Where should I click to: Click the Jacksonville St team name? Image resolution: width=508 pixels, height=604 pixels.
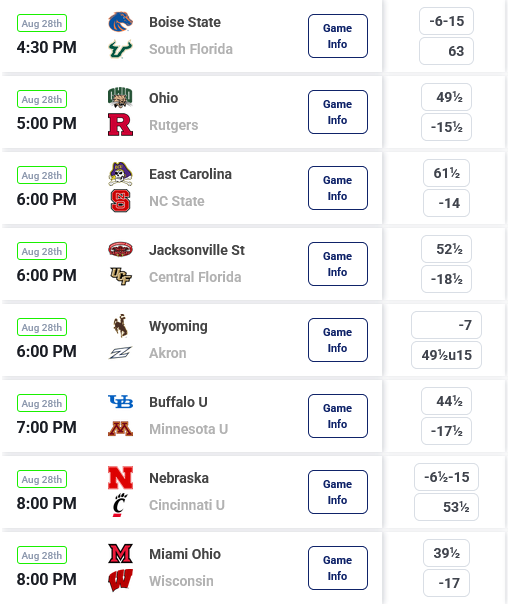point(197,250)
